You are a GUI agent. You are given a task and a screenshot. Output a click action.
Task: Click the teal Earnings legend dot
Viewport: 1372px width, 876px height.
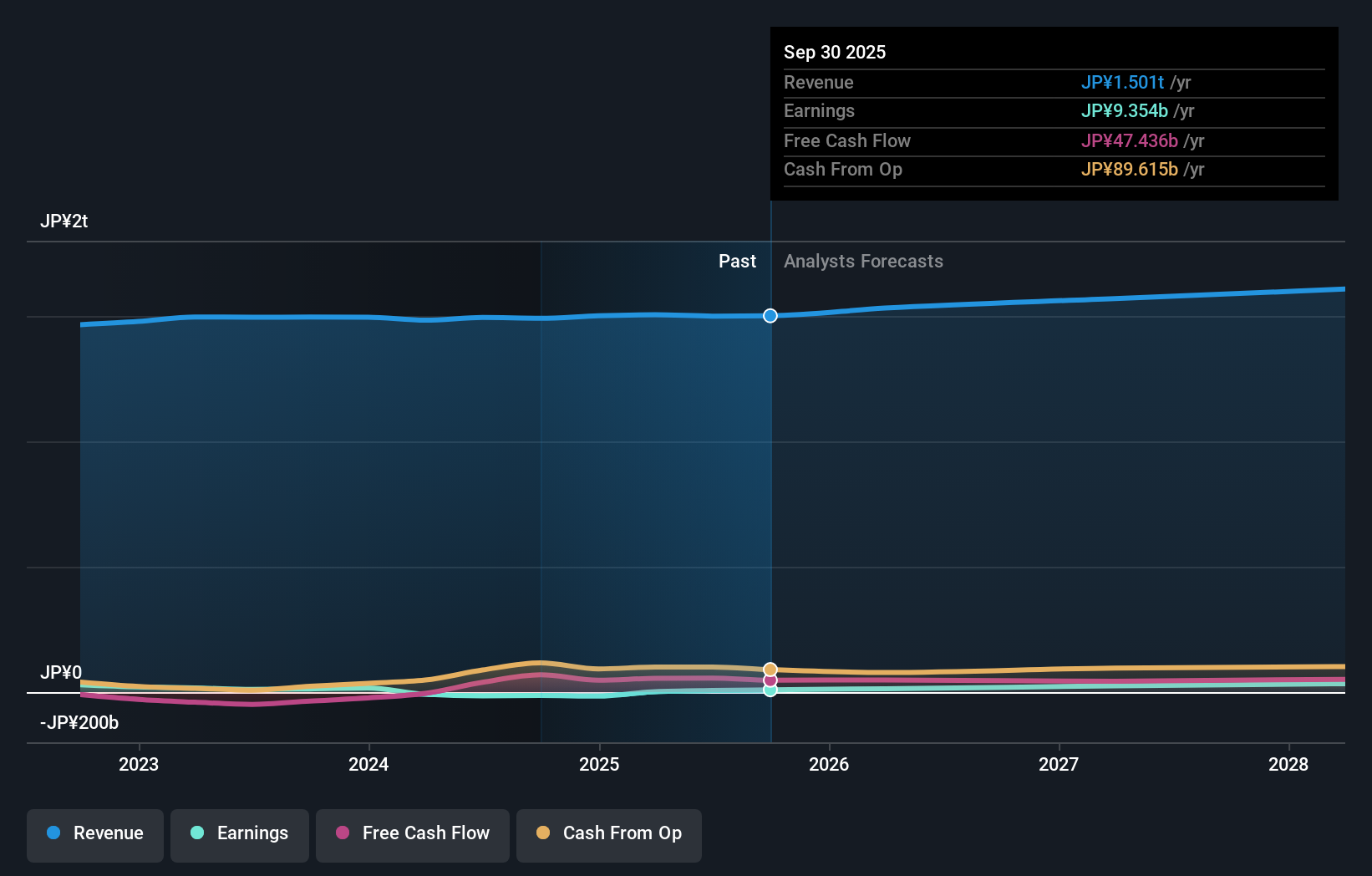pos(196,833)
